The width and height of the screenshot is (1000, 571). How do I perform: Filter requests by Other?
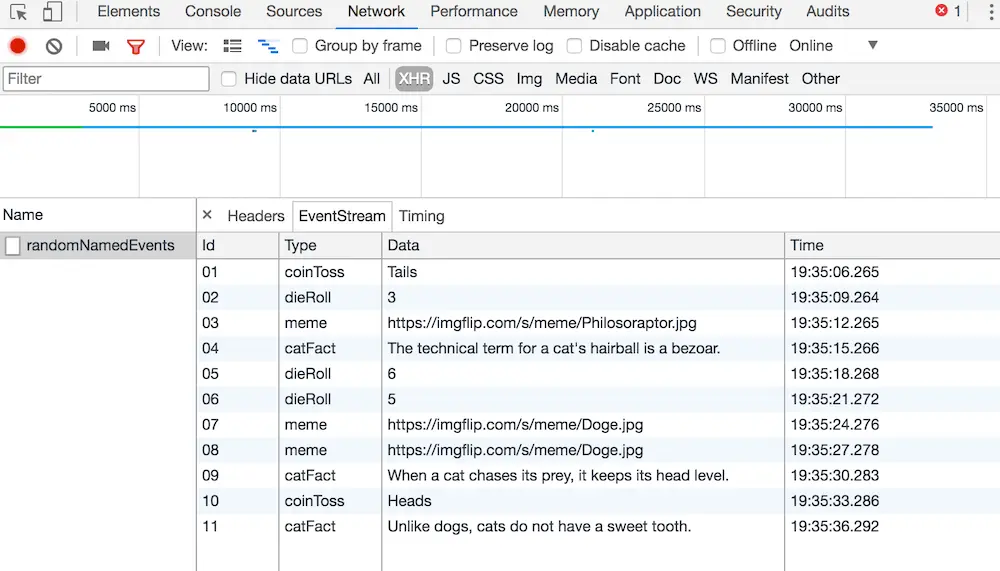coord(821,79)
